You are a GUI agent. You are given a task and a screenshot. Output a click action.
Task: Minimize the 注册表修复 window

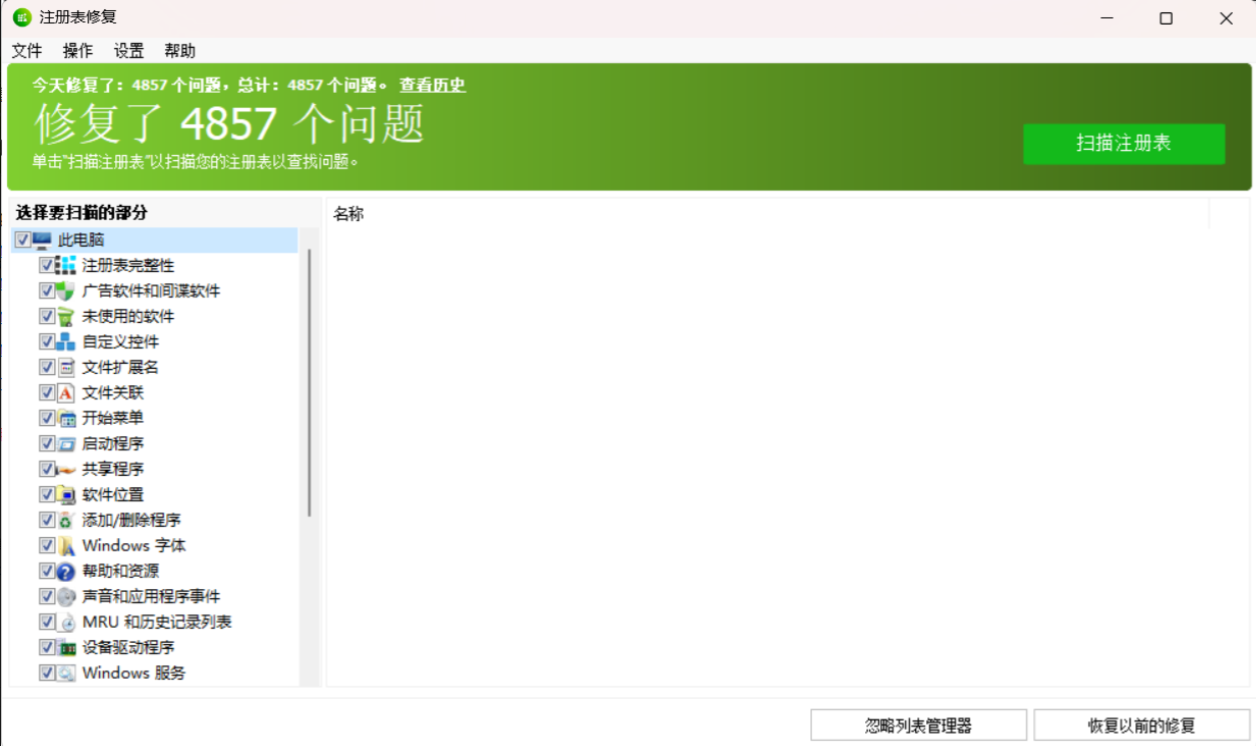coord(1107,18)
